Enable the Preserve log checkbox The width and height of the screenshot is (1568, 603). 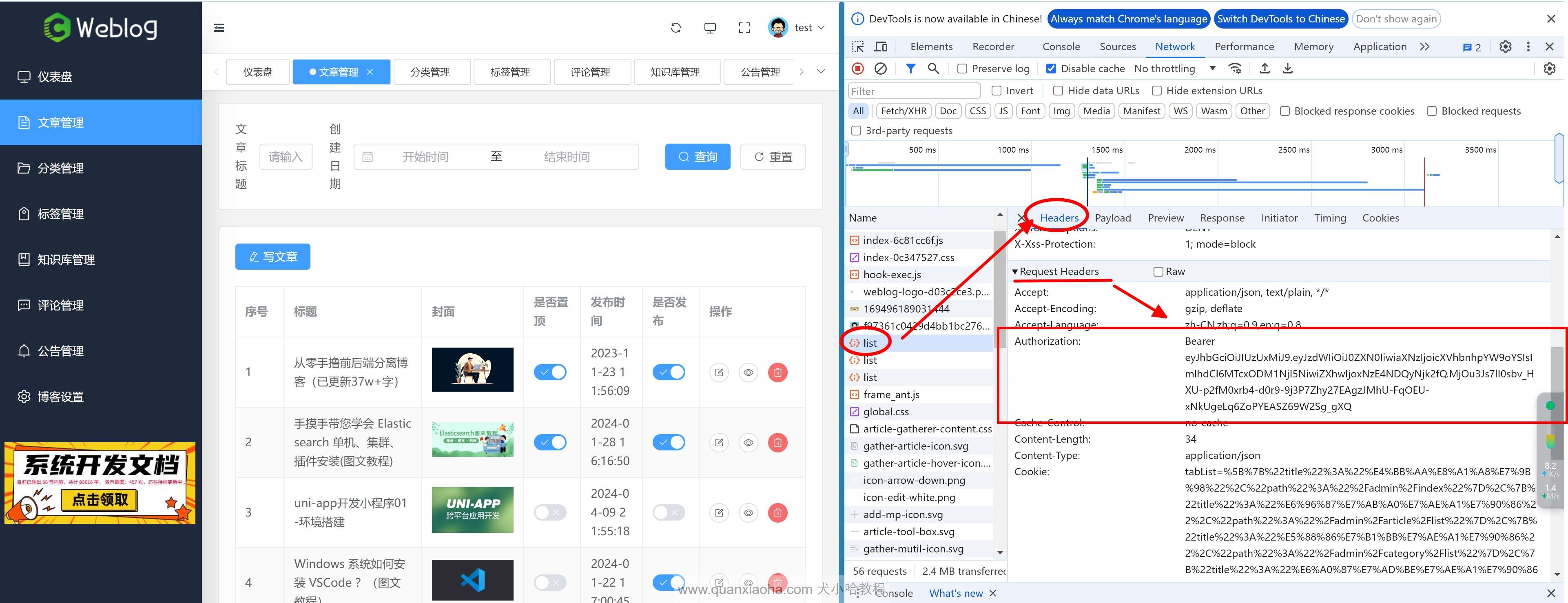pyautogui.click(x=962, y=69)
